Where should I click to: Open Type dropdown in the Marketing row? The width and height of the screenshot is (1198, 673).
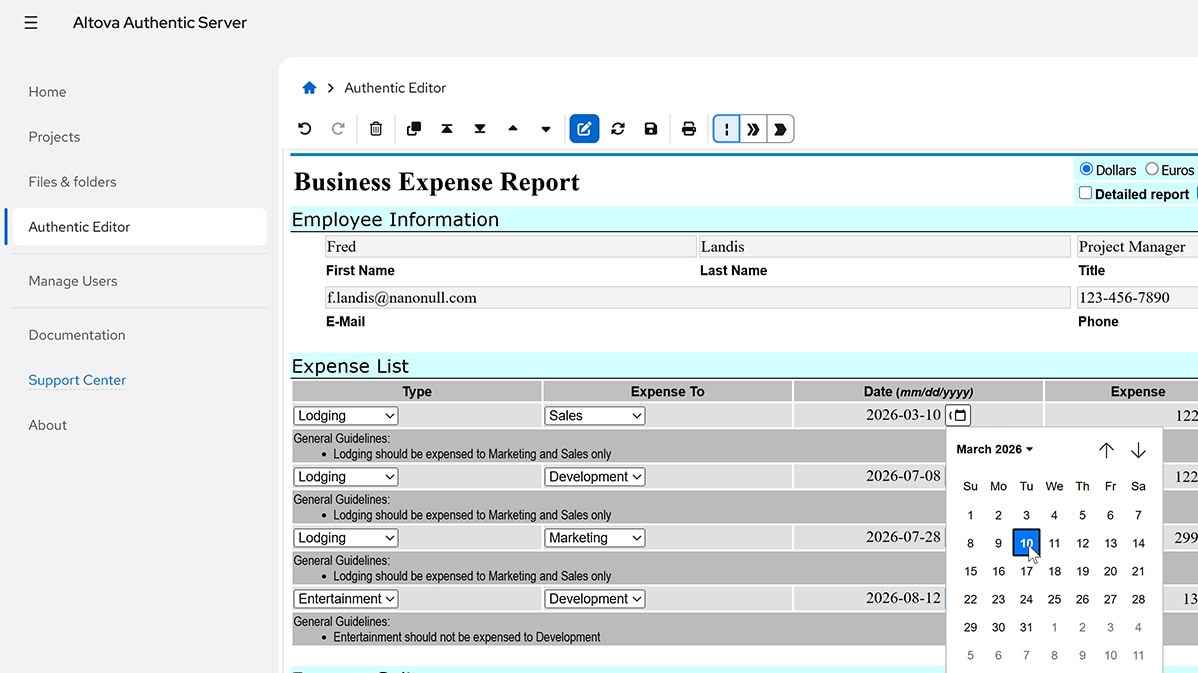(x=345, y=538)
